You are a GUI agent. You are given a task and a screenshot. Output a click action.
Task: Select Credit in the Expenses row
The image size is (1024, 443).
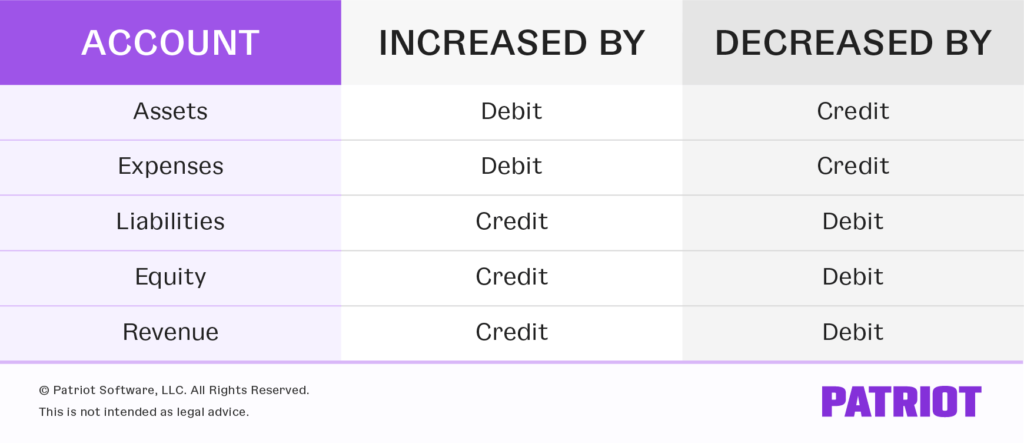(x=853, y=166)
